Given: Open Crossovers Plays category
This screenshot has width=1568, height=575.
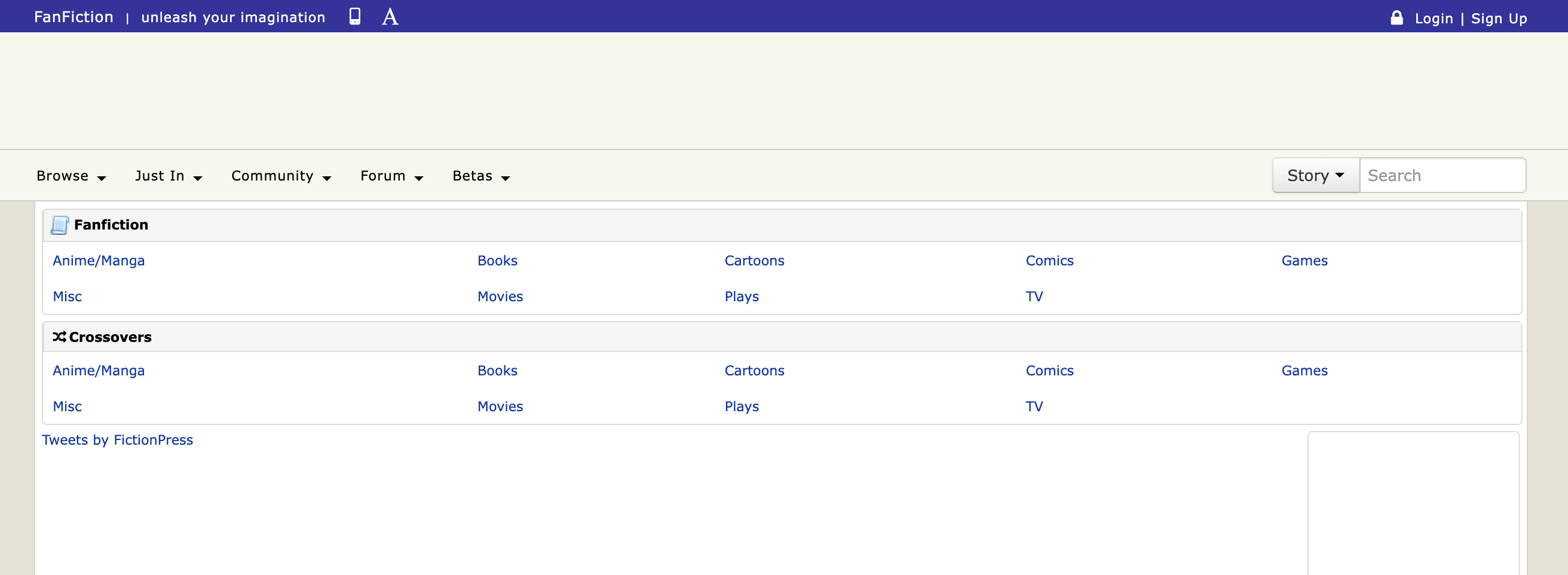Looking at the screenshot, I should coord(742,407).
